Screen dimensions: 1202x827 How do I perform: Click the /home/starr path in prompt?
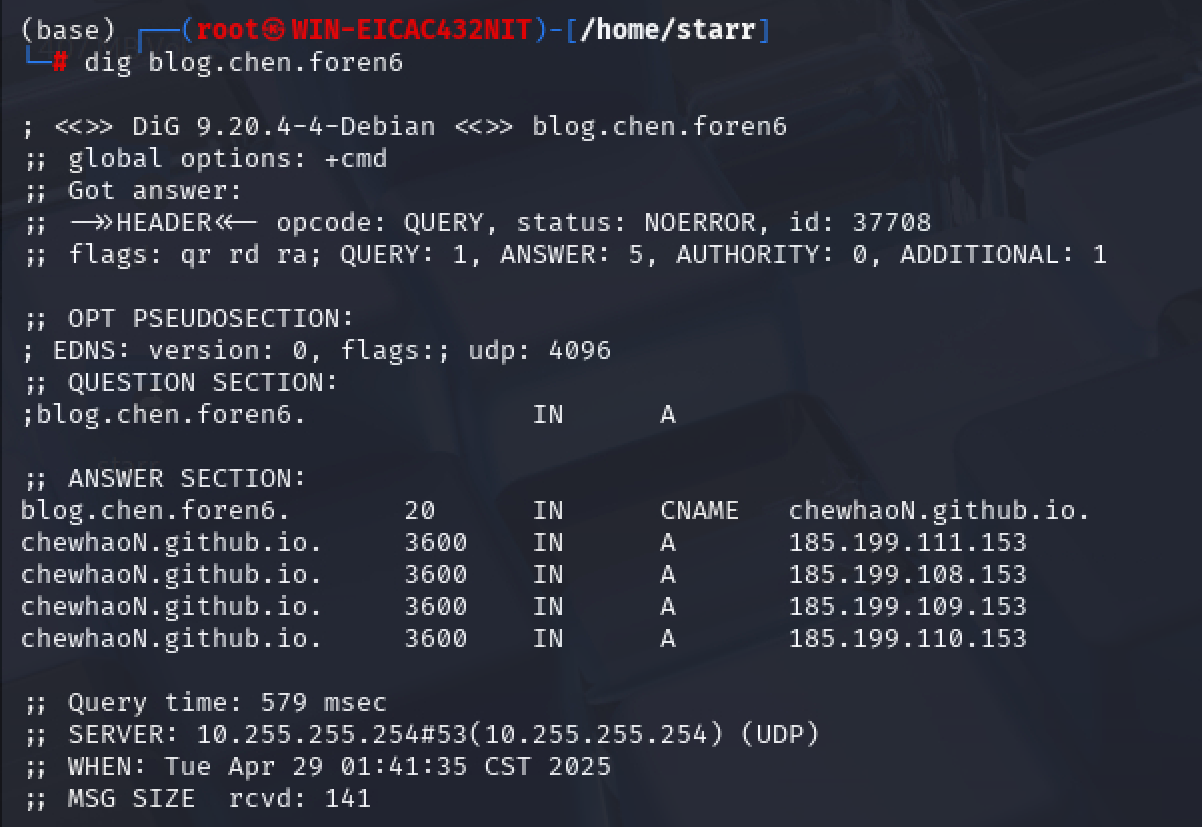pyautogui.click(x=667, y=31)
